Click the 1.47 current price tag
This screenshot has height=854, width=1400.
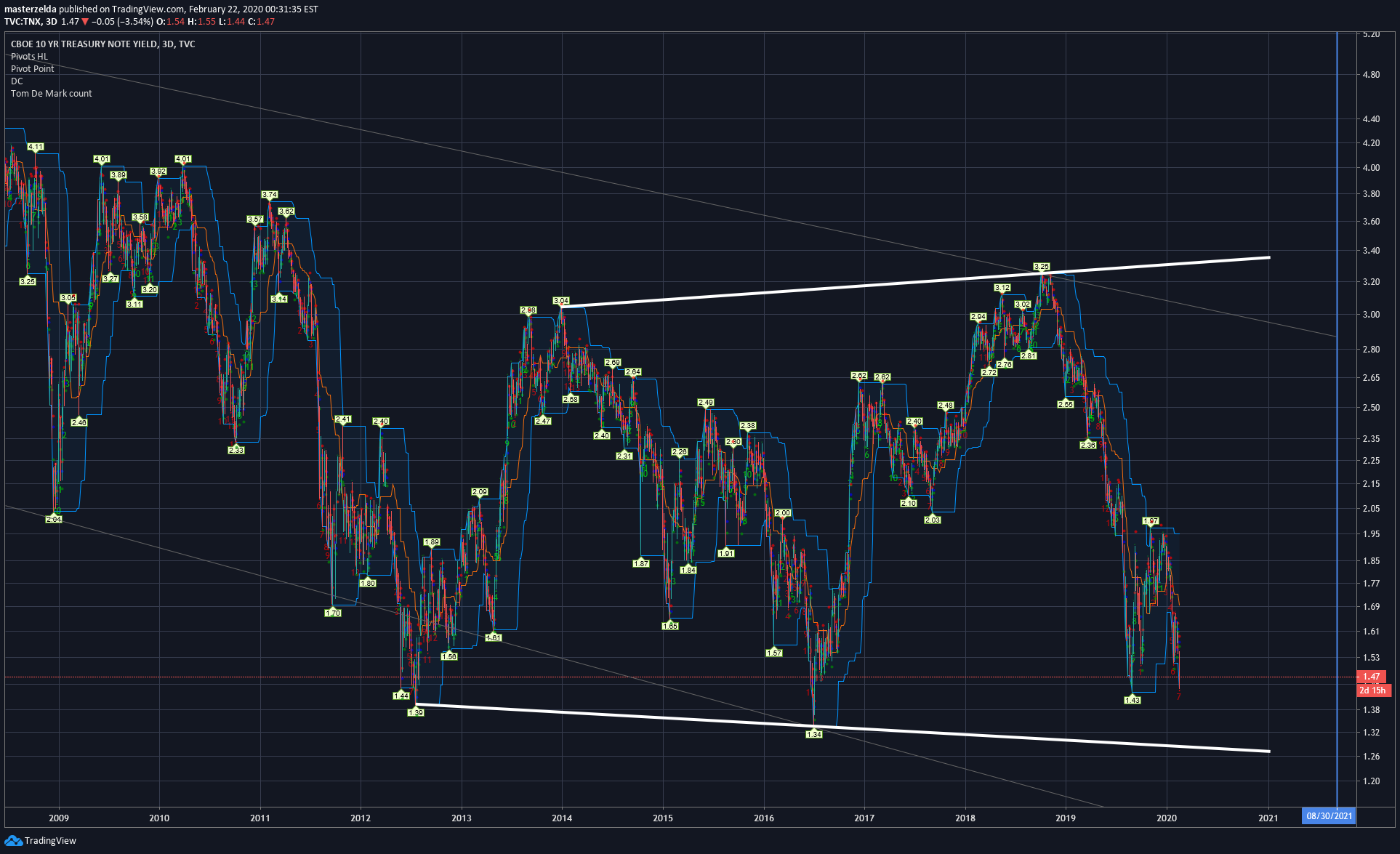[1372, 677]
